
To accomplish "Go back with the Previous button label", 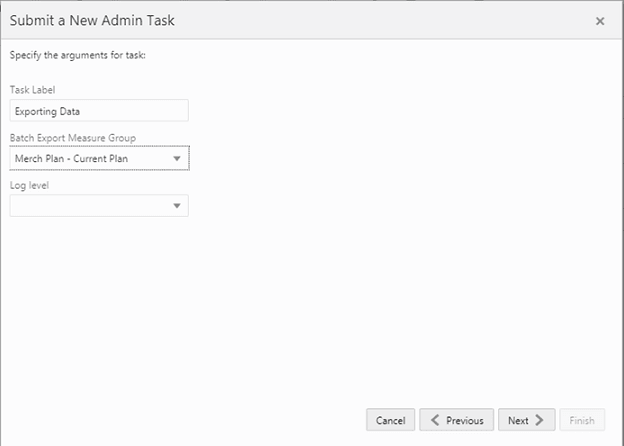I will coord(464,421).
